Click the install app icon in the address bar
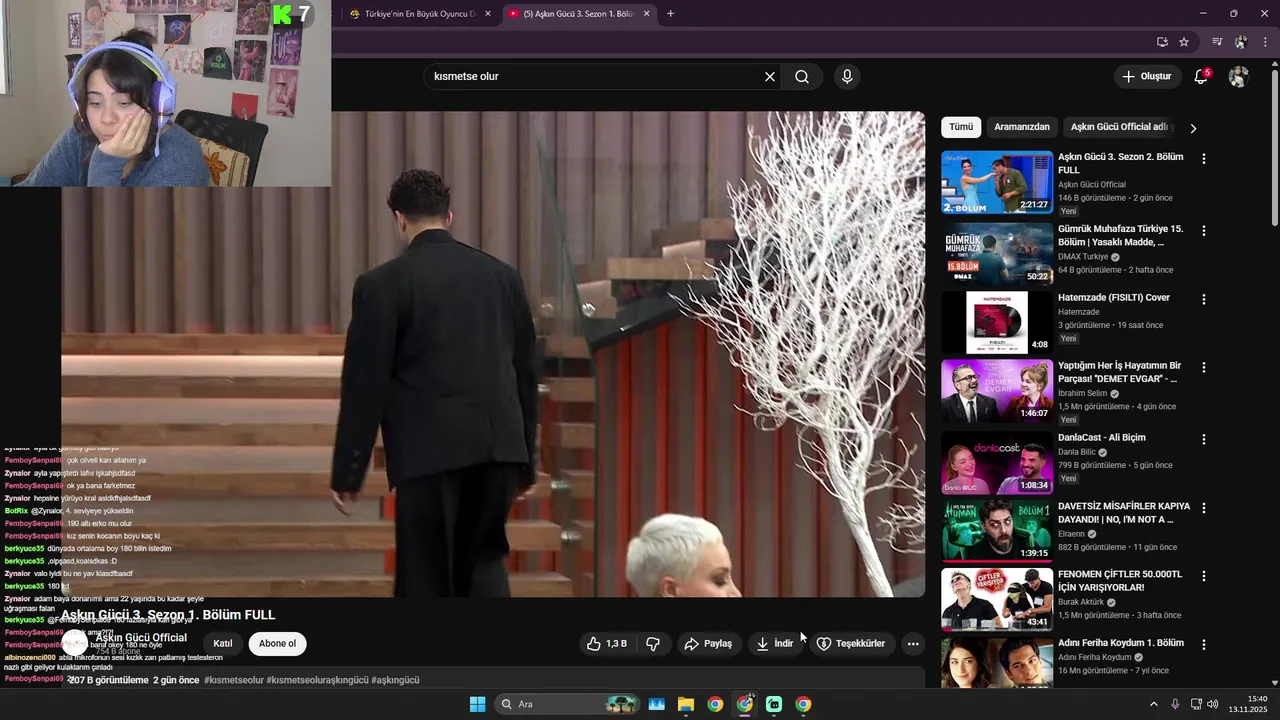The width and height of the screenshot is (1280, 720). [x=1162, y=42]
